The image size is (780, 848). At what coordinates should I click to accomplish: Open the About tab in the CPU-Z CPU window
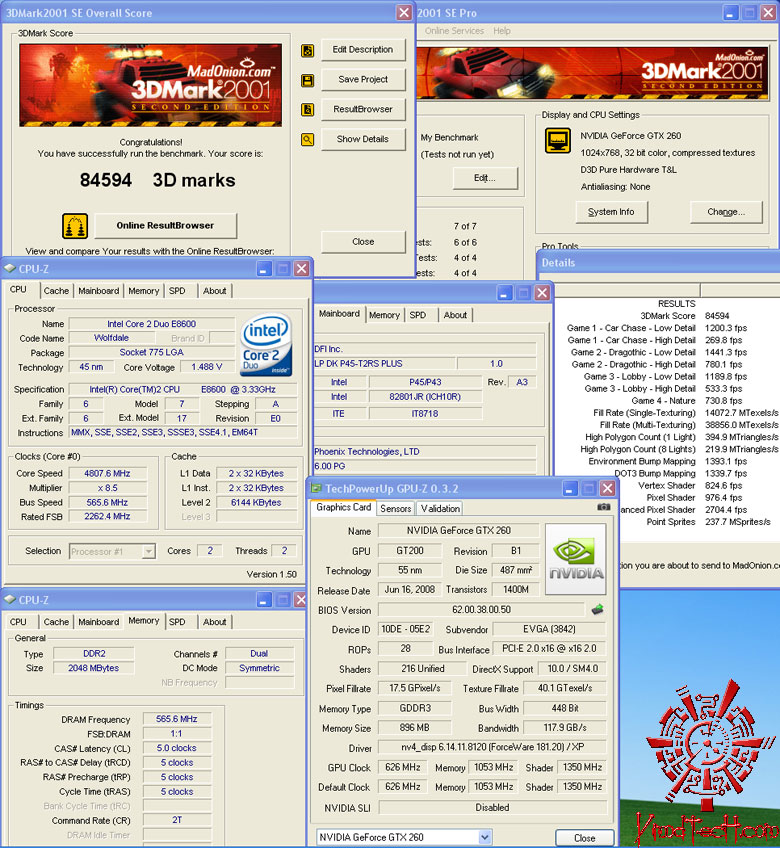pyautogui.click(x=215, y=291)
